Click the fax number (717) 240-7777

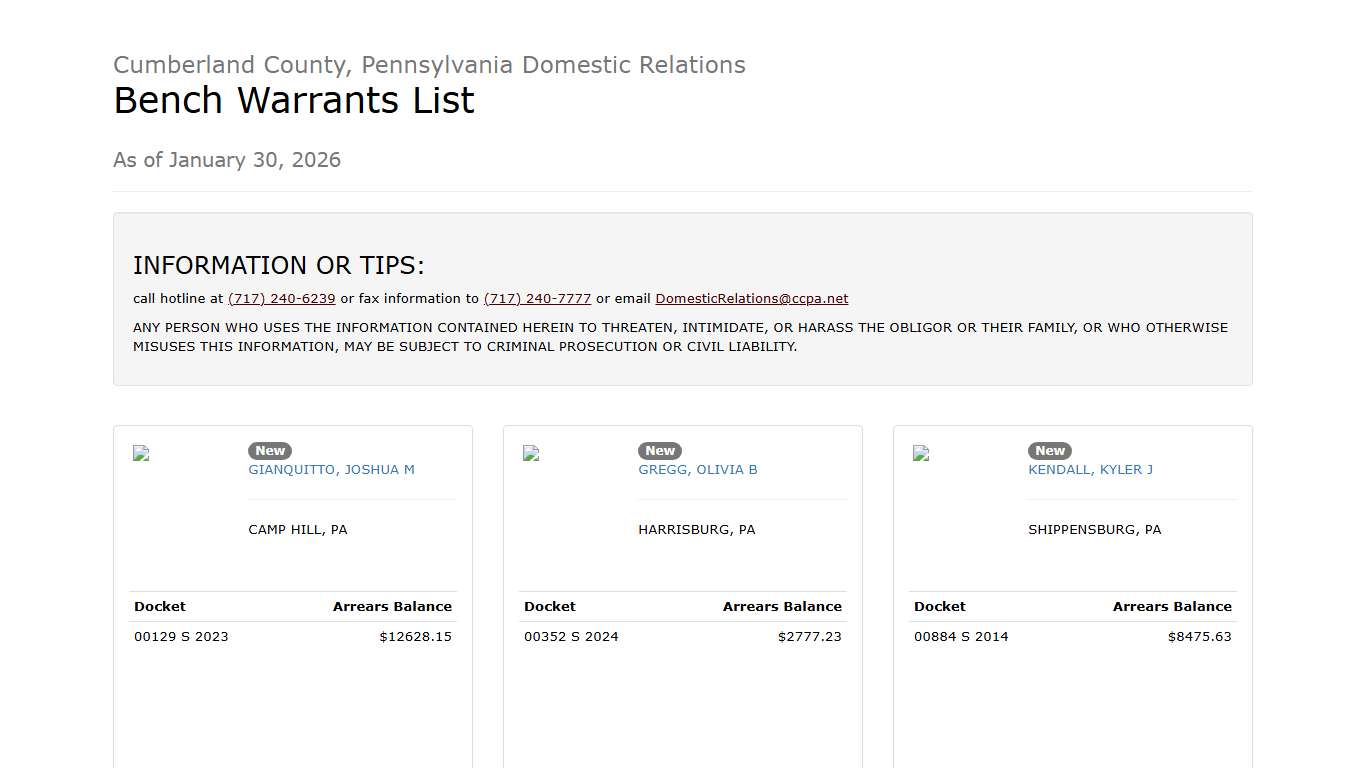[537, 299]
